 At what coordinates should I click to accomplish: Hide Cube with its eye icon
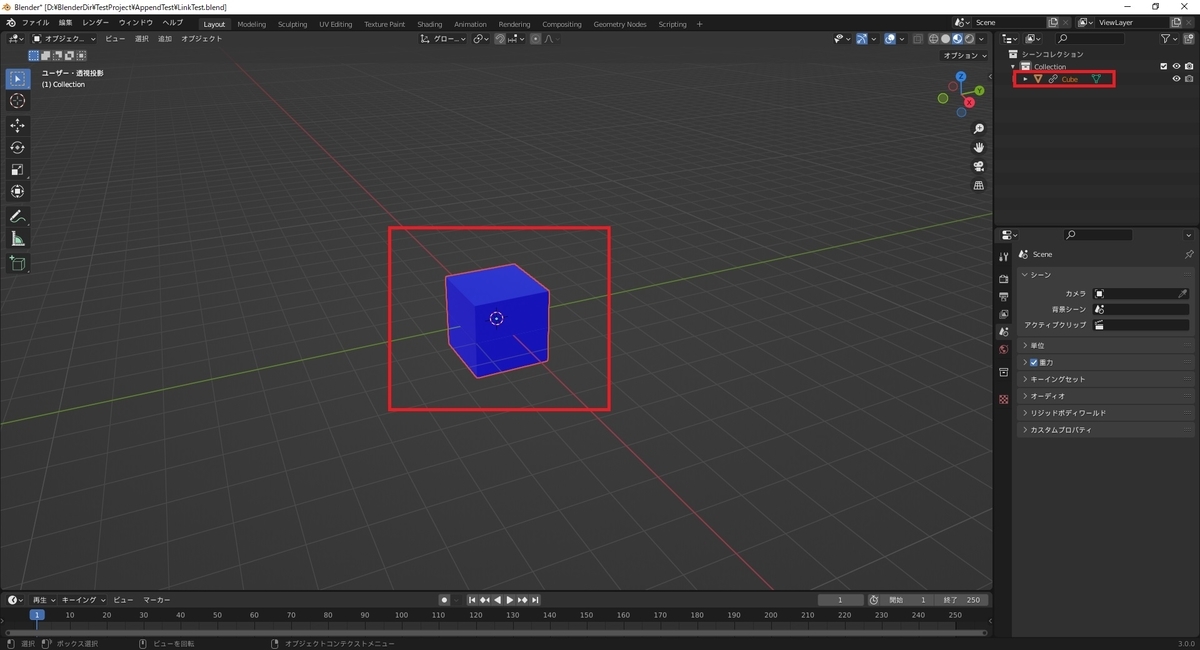[x=1176, y=79]
